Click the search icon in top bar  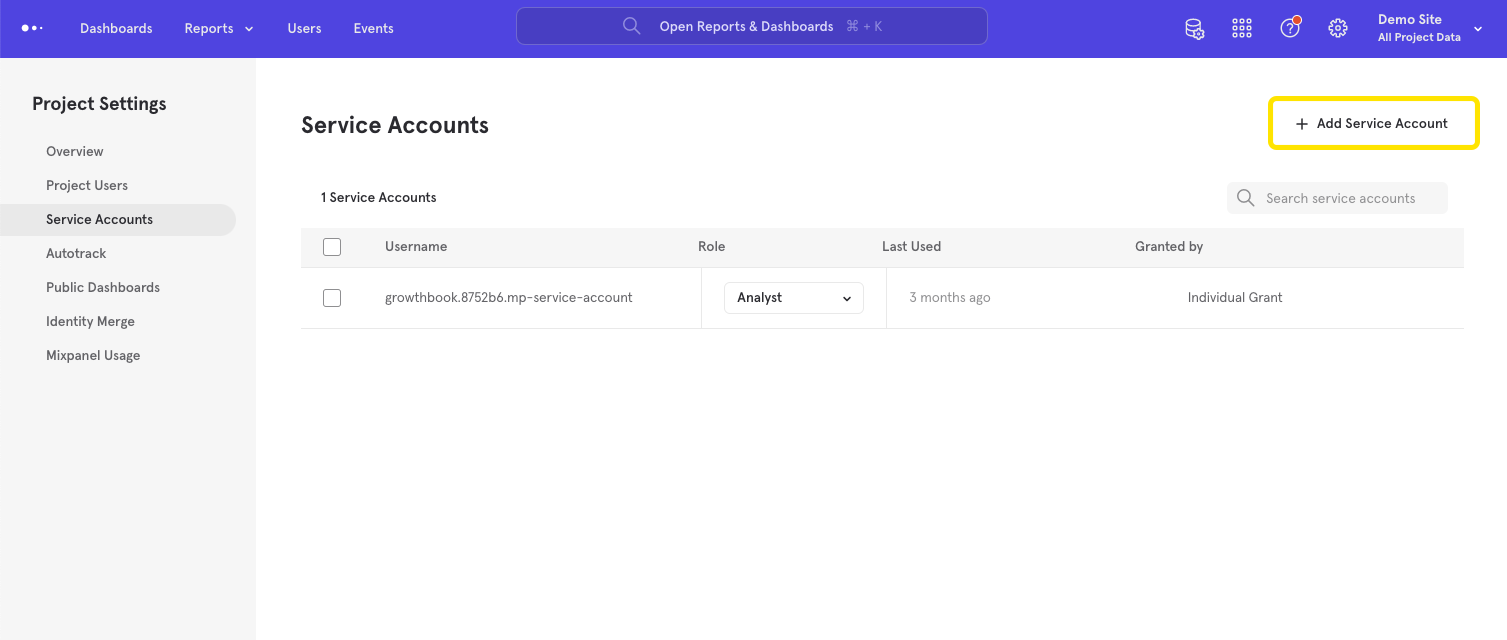631,26
